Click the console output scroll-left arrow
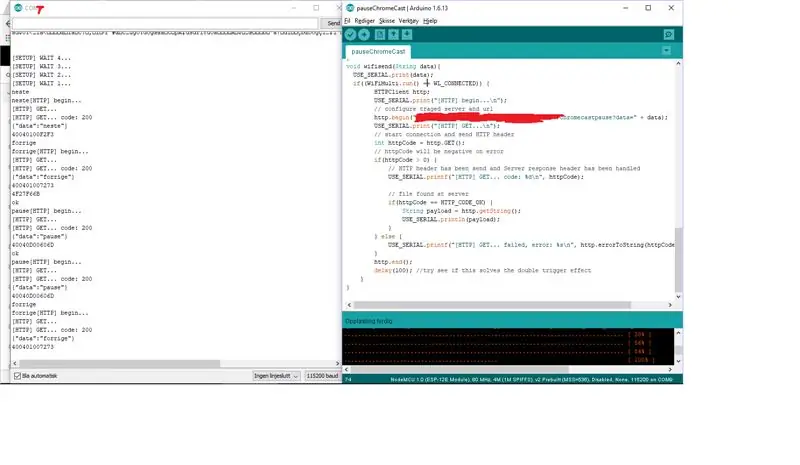800x465 pixels. click(x=346, y=369)
